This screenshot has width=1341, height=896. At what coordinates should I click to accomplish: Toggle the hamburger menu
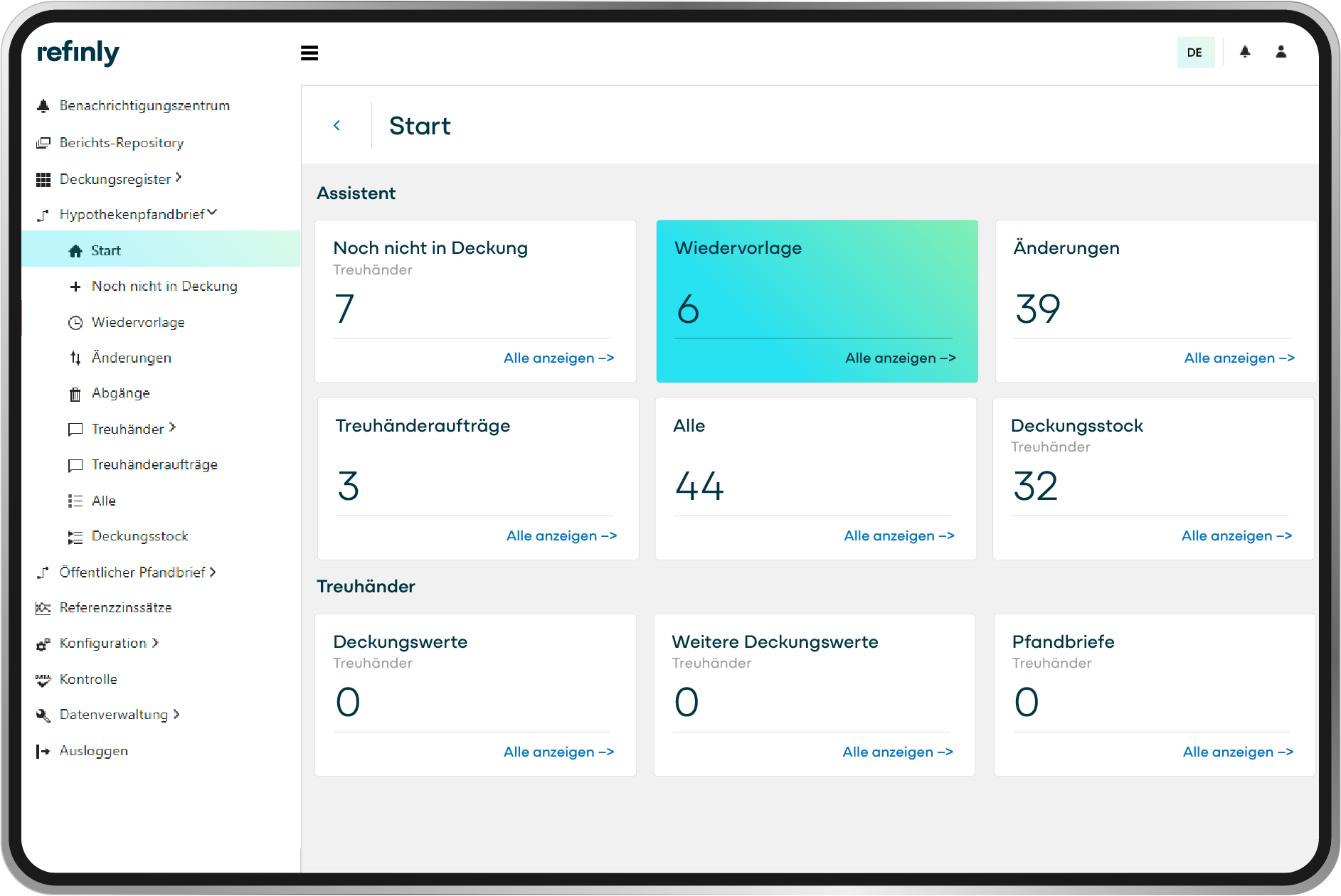pyautogui.click(x=309, y=53)
